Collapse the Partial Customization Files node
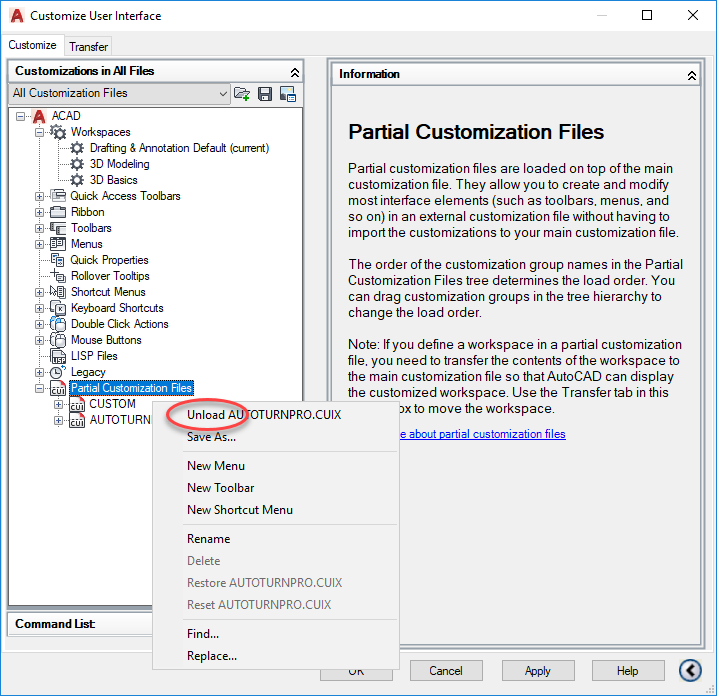717x696 pixels. tap(39, 389)
